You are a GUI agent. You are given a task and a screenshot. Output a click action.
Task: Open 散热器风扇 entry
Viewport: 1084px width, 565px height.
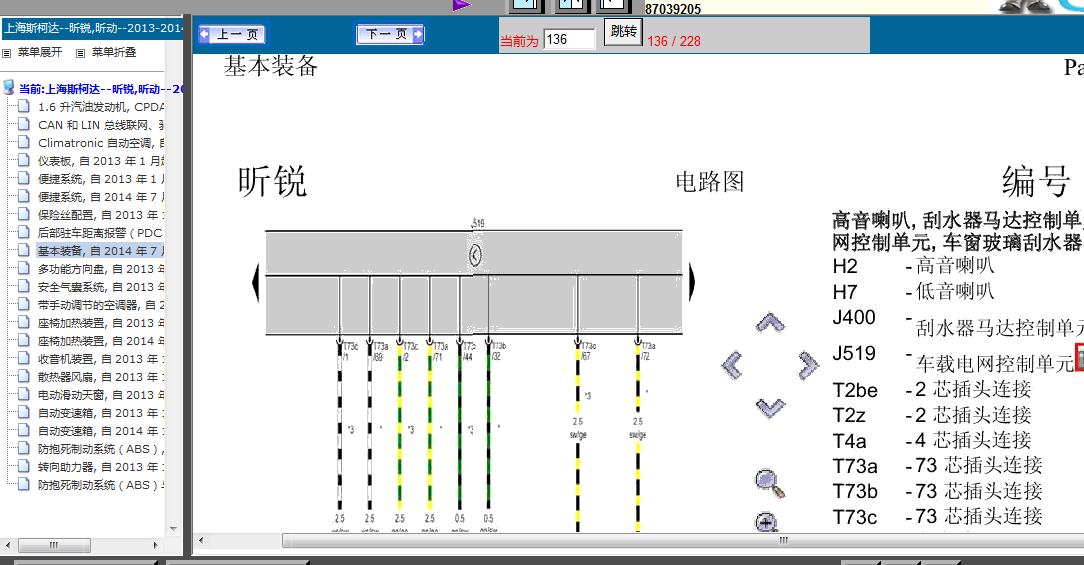(101, 376)
